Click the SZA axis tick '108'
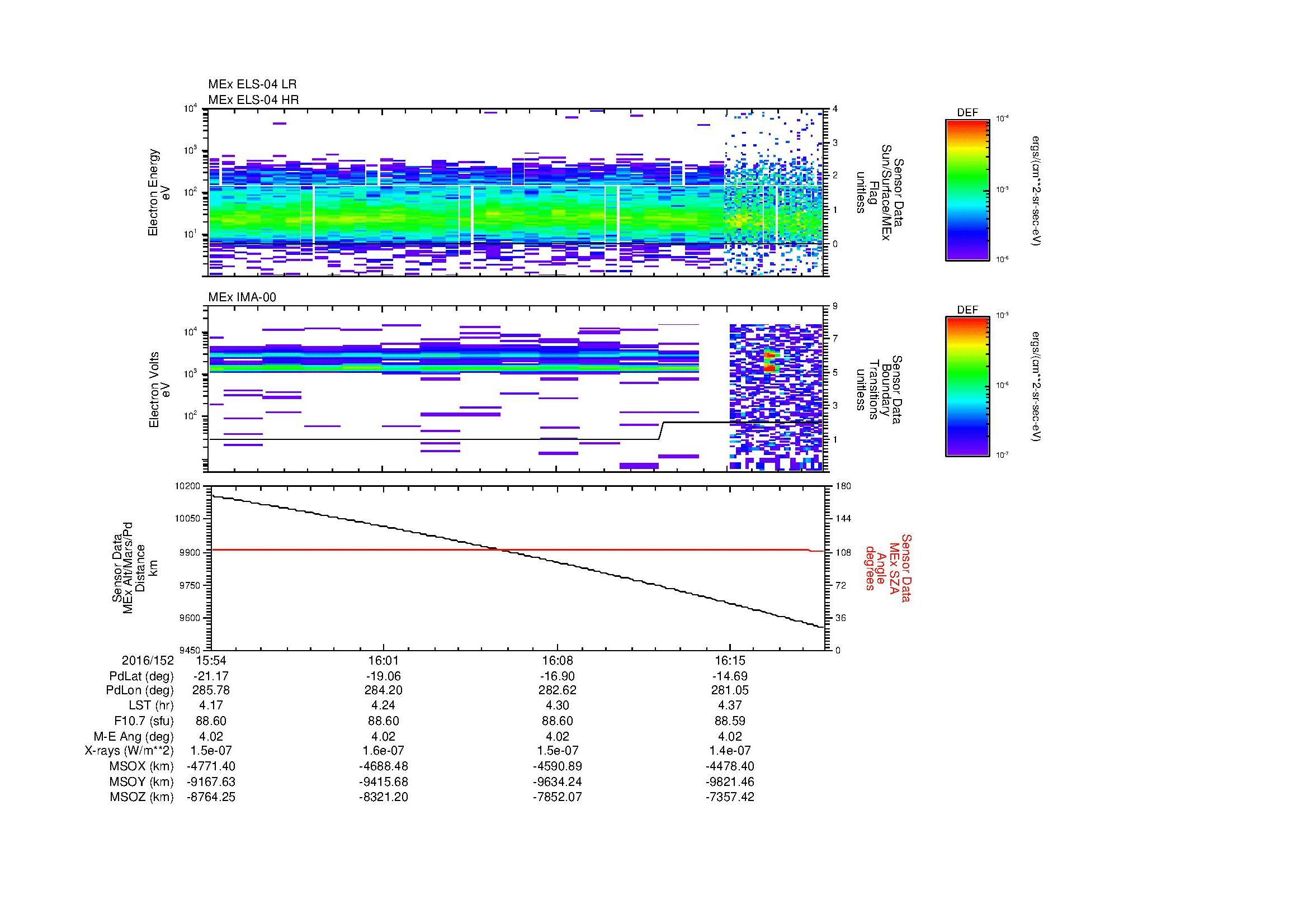This screenshot has height=924, width=1308. tap(843, 552)
